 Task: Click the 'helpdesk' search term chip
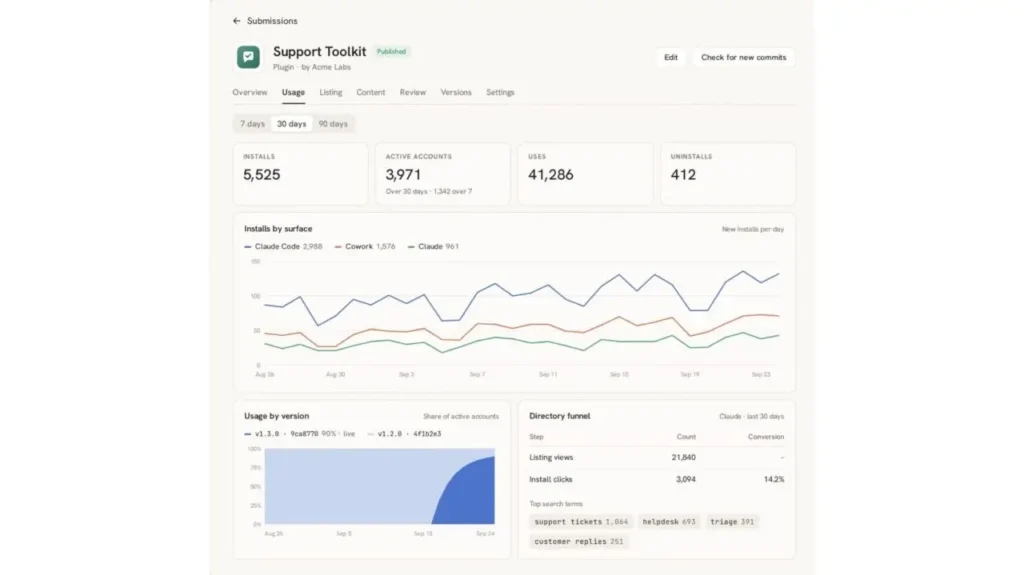point(669,521)
